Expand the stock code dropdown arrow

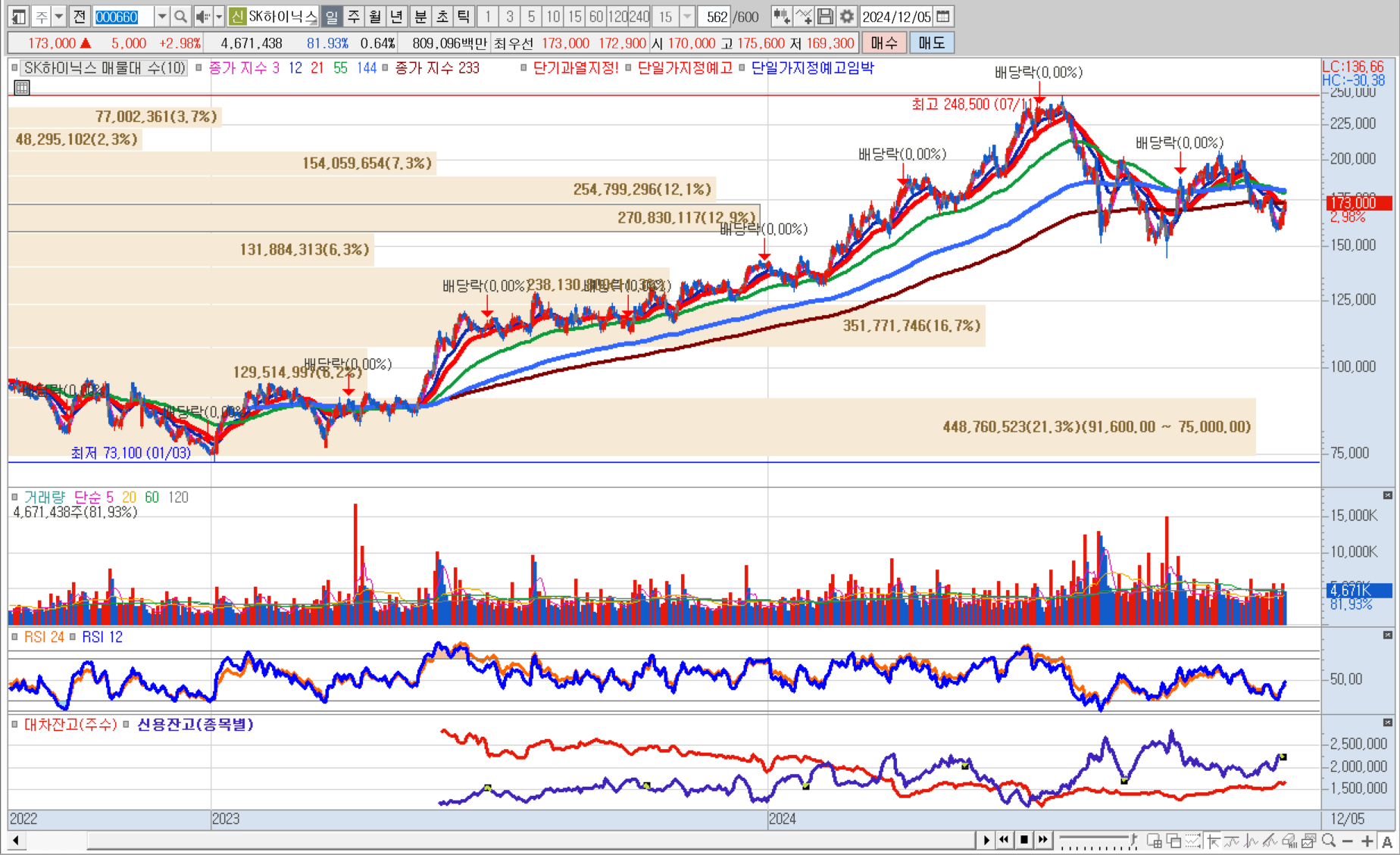161,16
